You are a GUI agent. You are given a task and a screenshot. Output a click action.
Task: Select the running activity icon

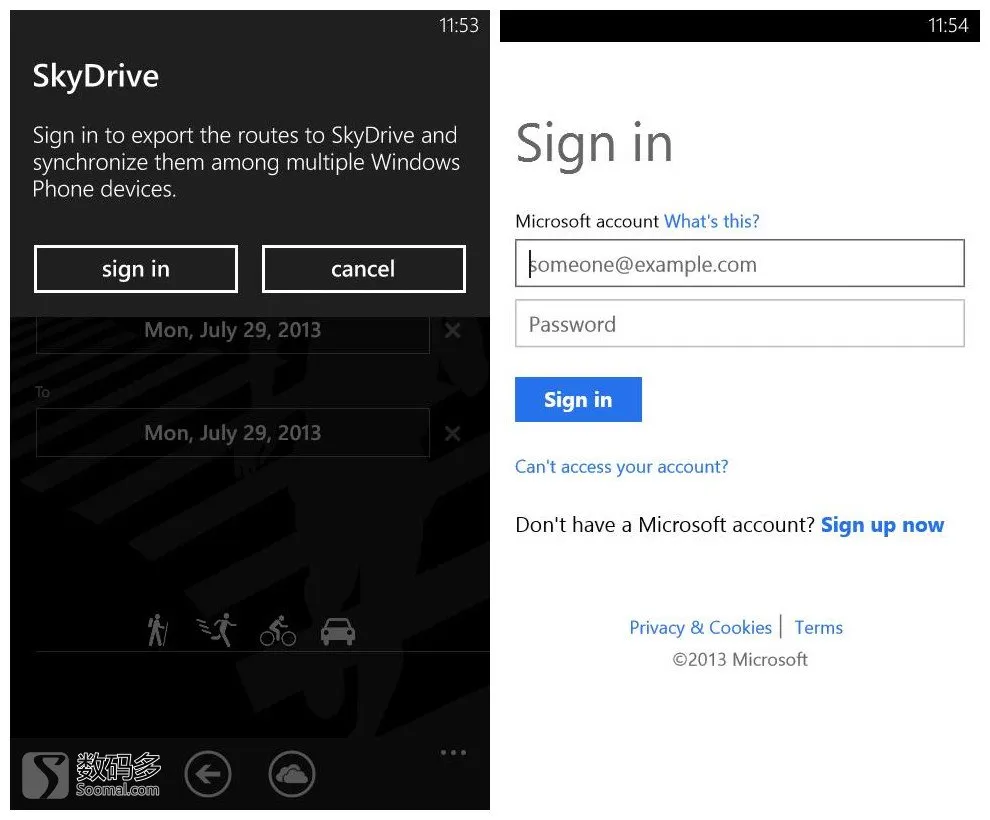217,630
